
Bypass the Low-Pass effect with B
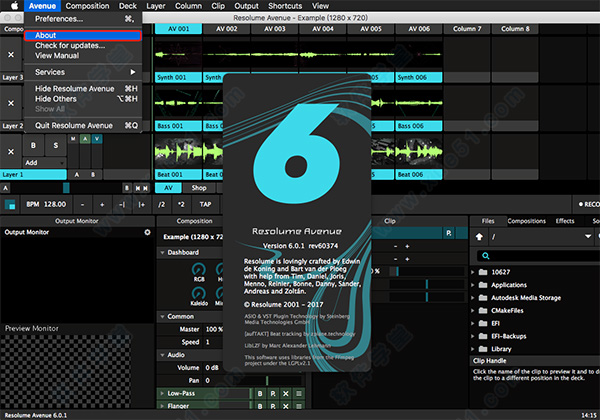[x=260, y=394]
